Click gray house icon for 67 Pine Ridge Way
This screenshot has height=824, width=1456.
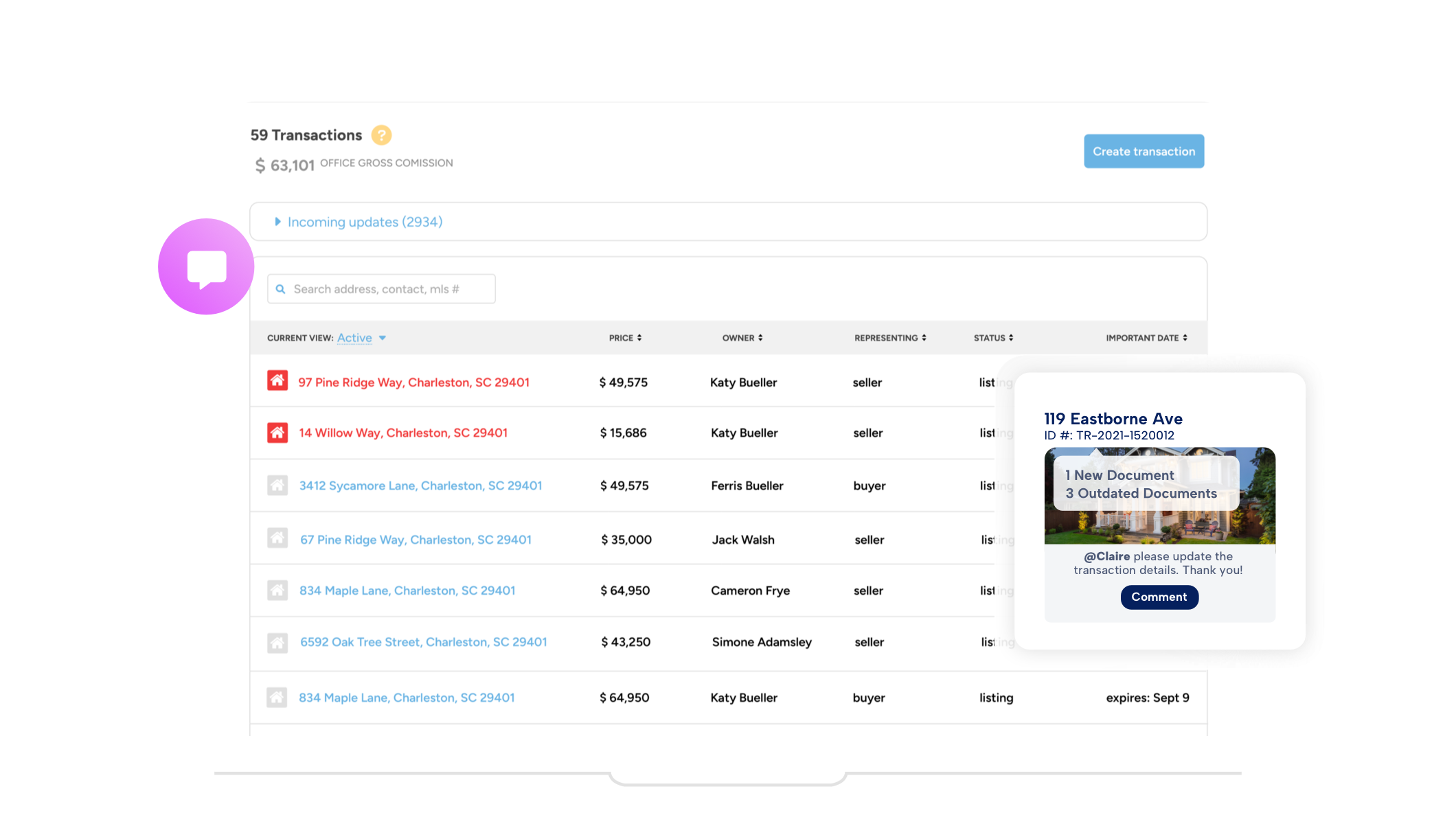coord(277,538)
